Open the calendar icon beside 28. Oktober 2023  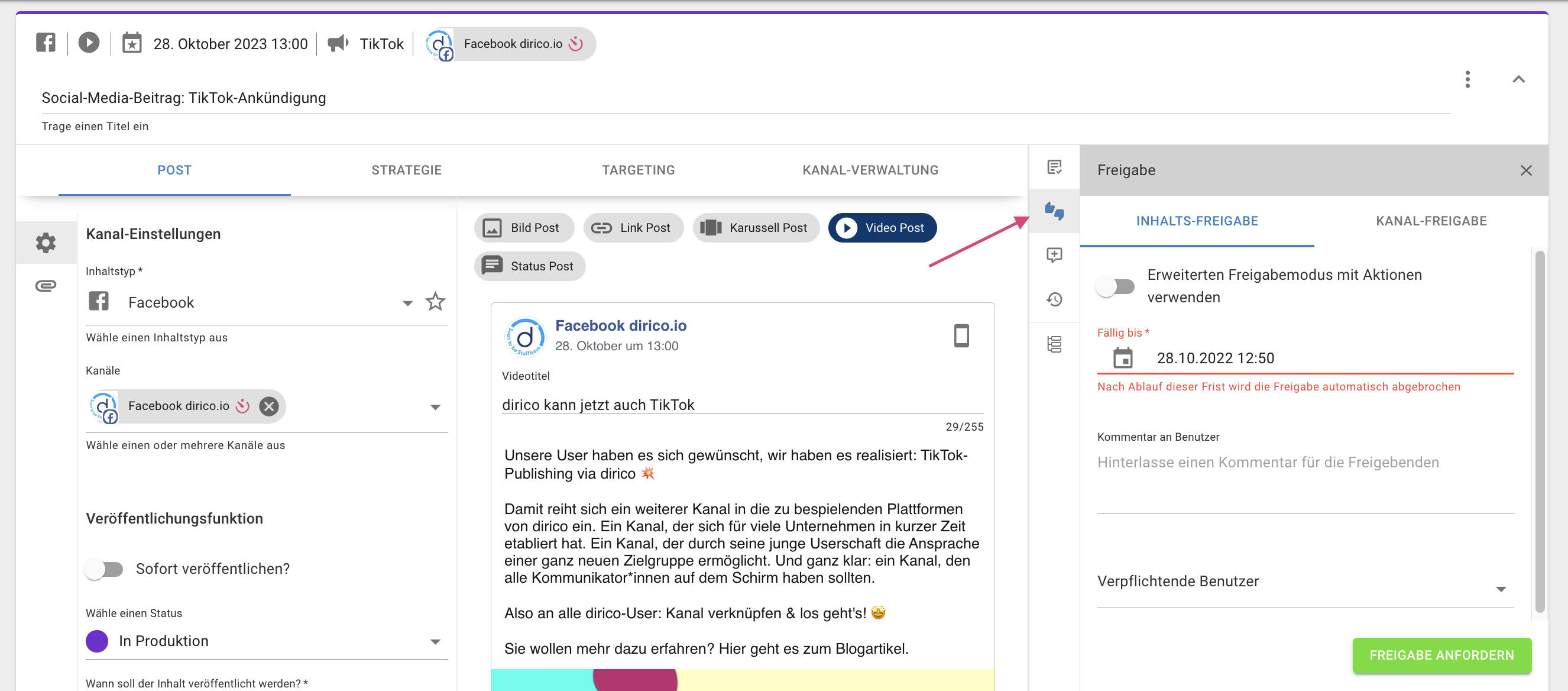click(132, 43)
